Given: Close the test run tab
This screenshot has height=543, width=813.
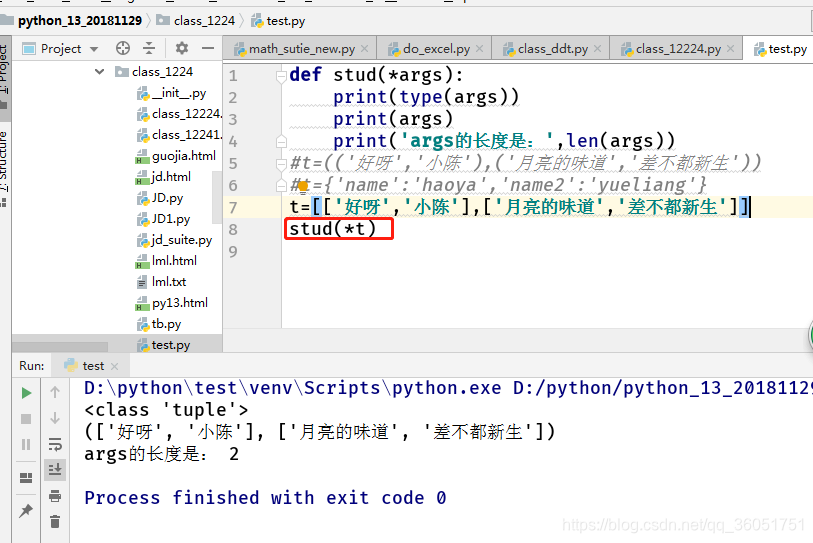Looking at the screenshot, I should click(x=115, y=366).
